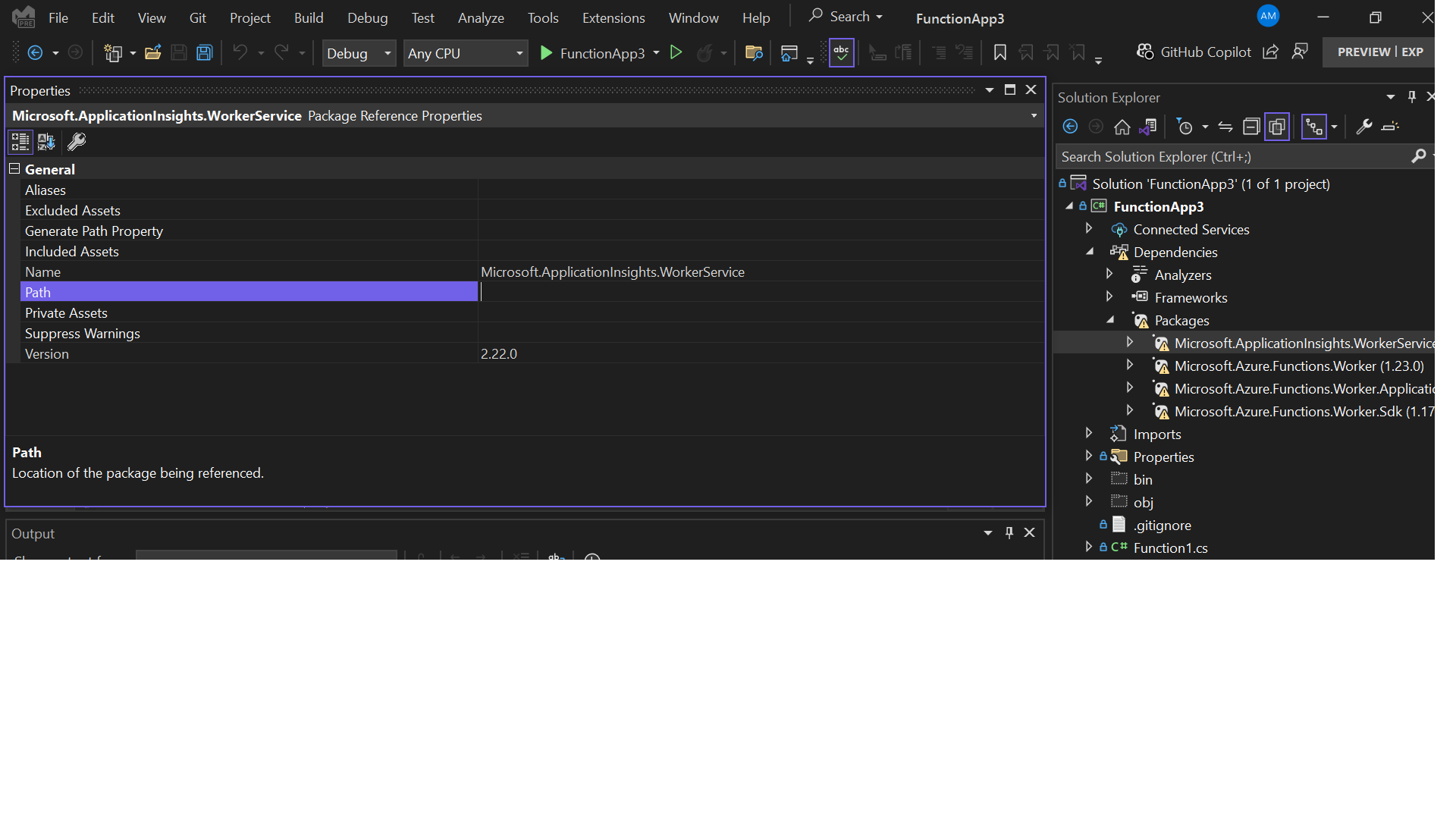This screenshot has height=819, width=1456.
Task: Click the PREVIEW | EXP button
Action: tap(1380, 52)
